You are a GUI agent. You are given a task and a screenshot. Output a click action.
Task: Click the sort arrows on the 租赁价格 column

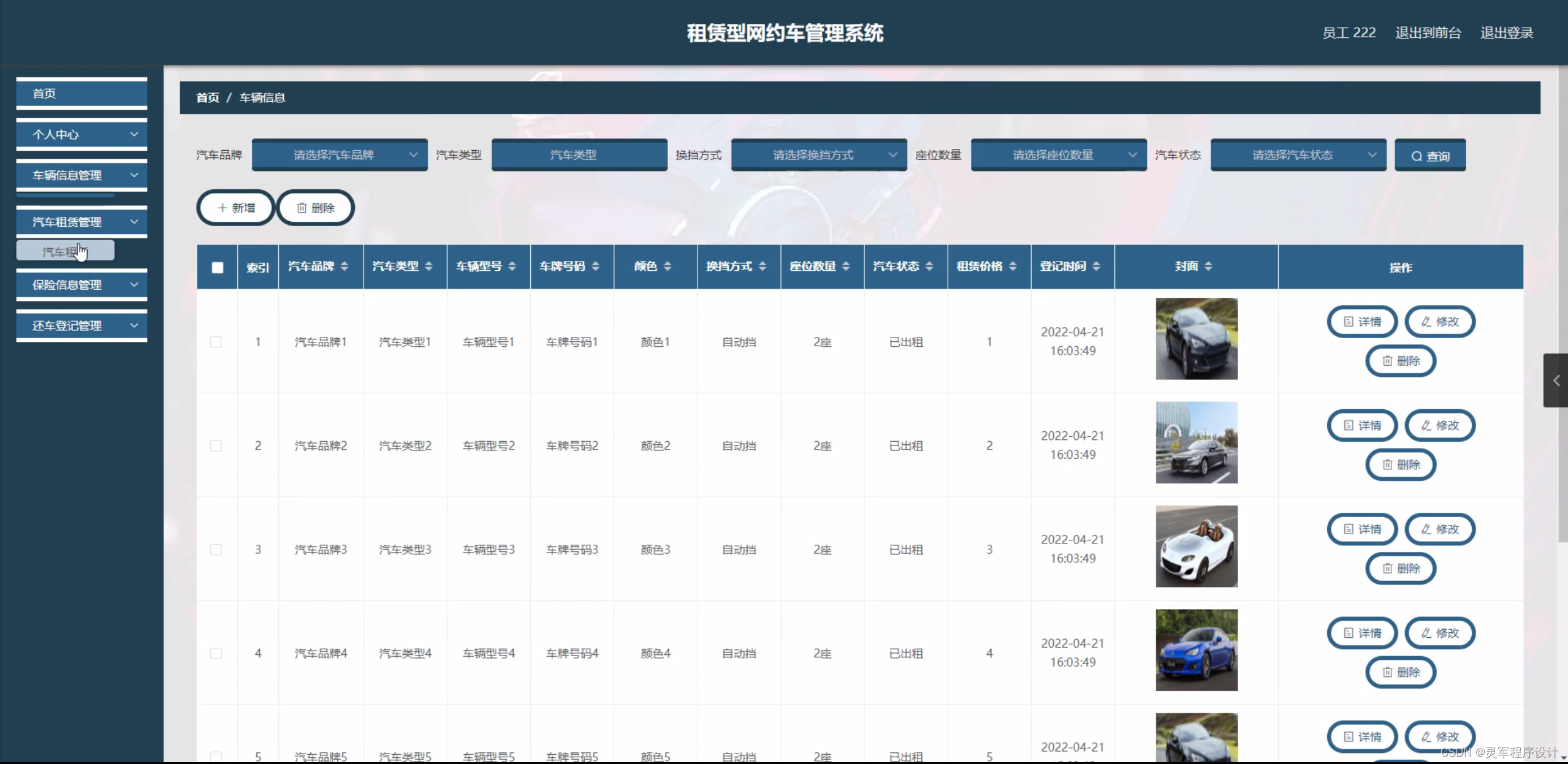coord(1014,267)
